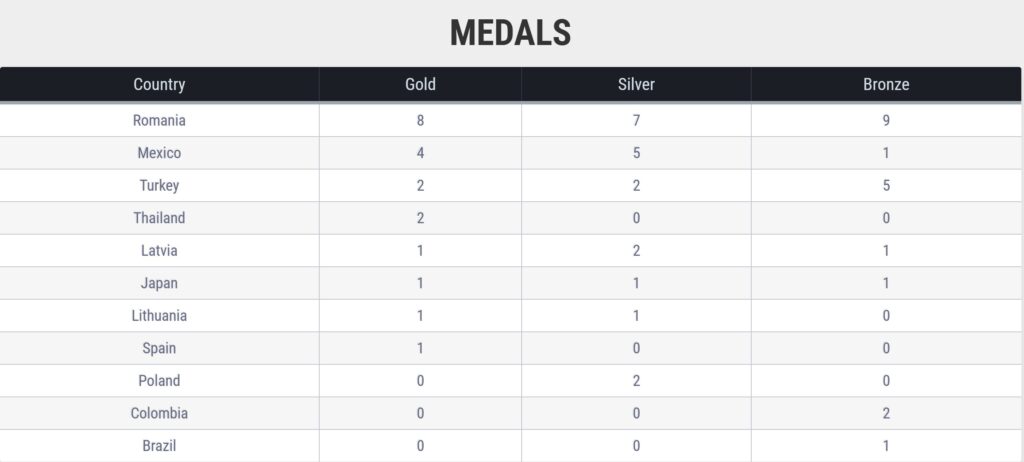Viewport: 1024px width, 462px height.
Task: Open the Turkey row entry
Action: tap(159, 186)
